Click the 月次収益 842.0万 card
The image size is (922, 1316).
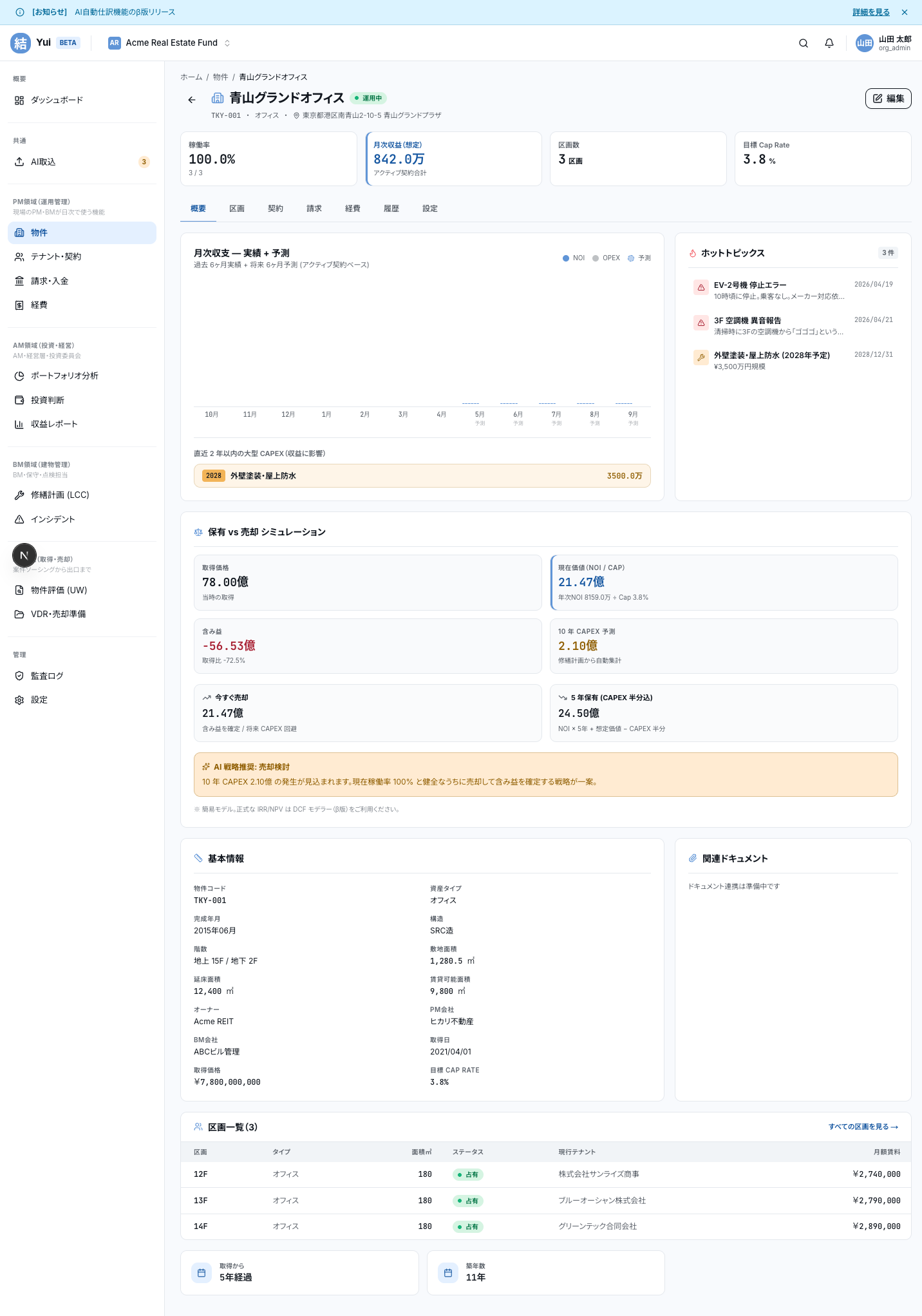pyautogui.click(x=453, y=159)
